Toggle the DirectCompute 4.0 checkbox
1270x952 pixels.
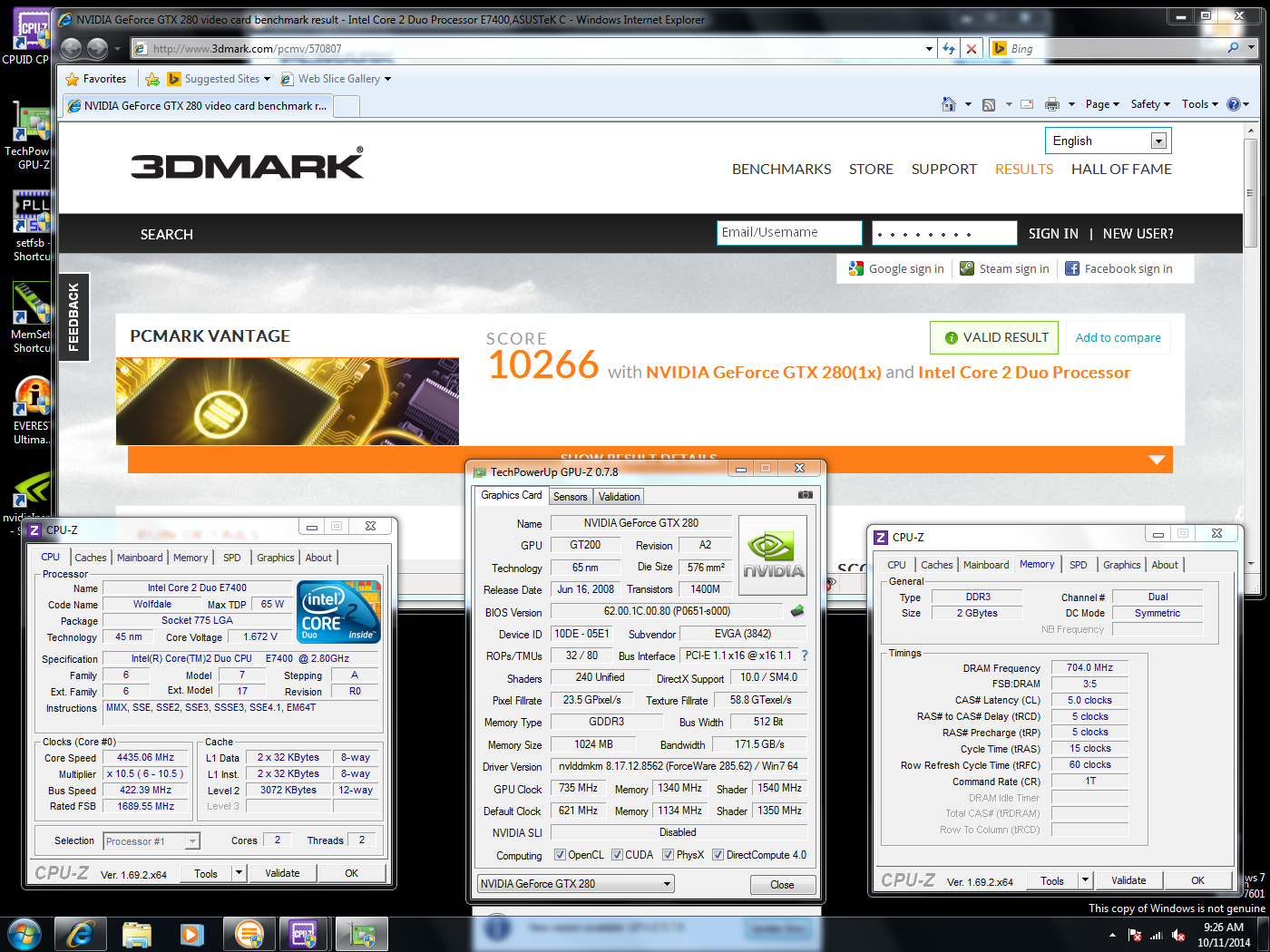[718, 855]
